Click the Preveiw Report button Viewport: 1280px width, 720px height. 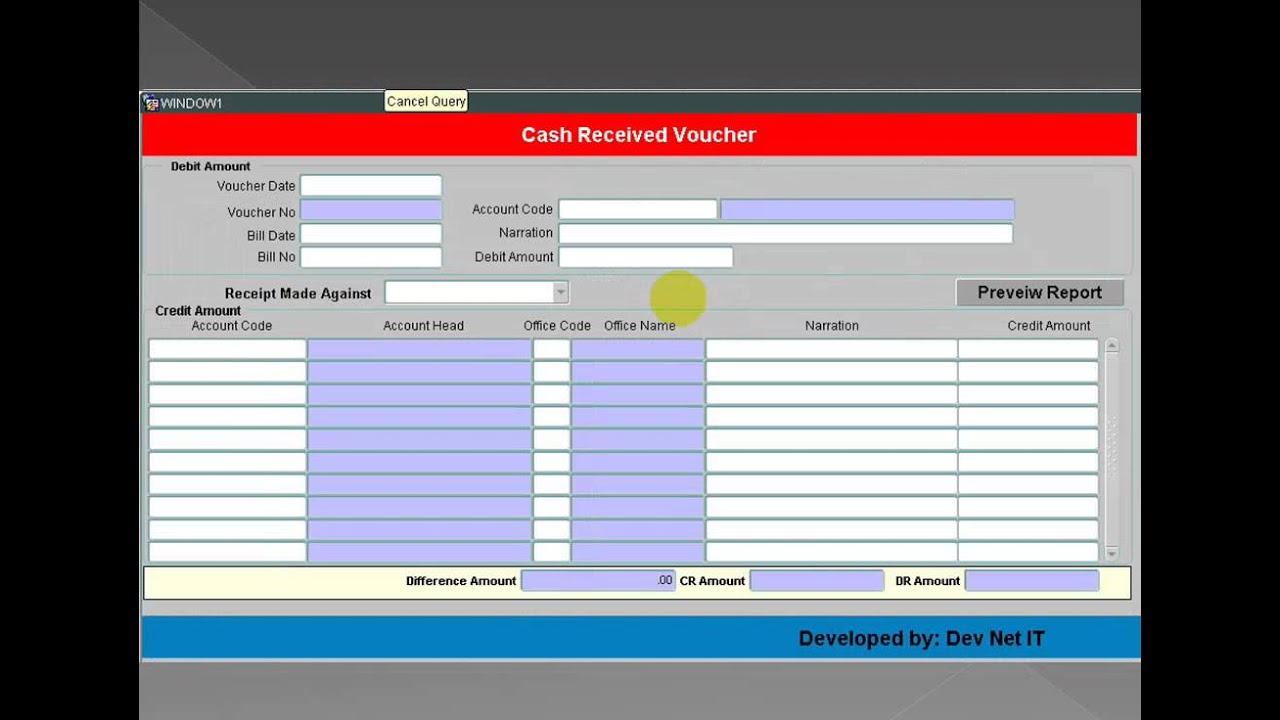(1040, 293)
